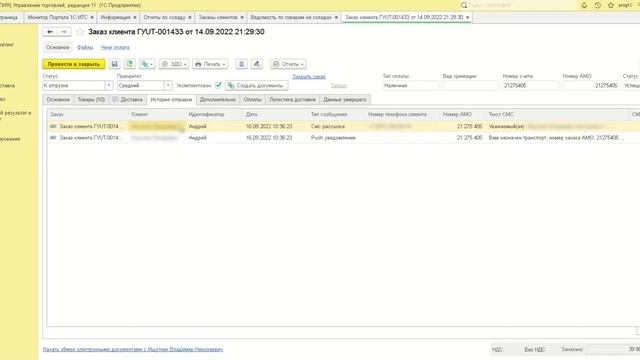Open the Чеки оплата link
The width and height of the screenshot is (640, 360).
coord(115,47)
